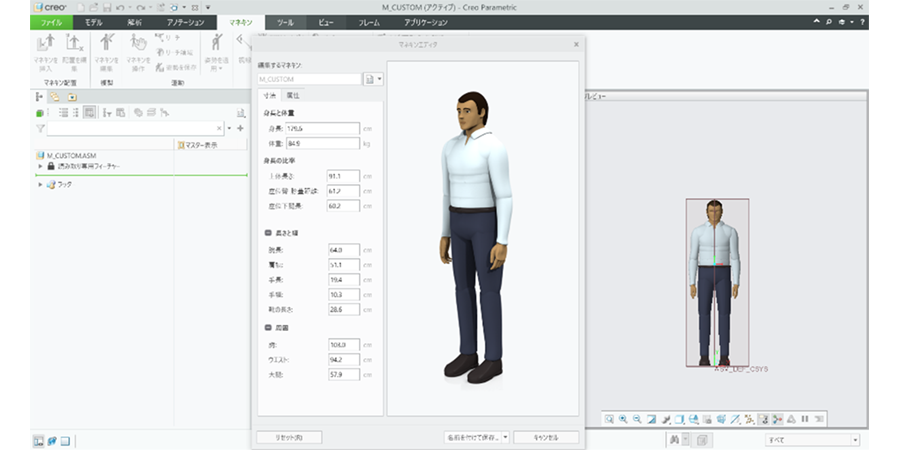
Task: Switch to the 属性 tab in the editor
Action: point(293,95)
